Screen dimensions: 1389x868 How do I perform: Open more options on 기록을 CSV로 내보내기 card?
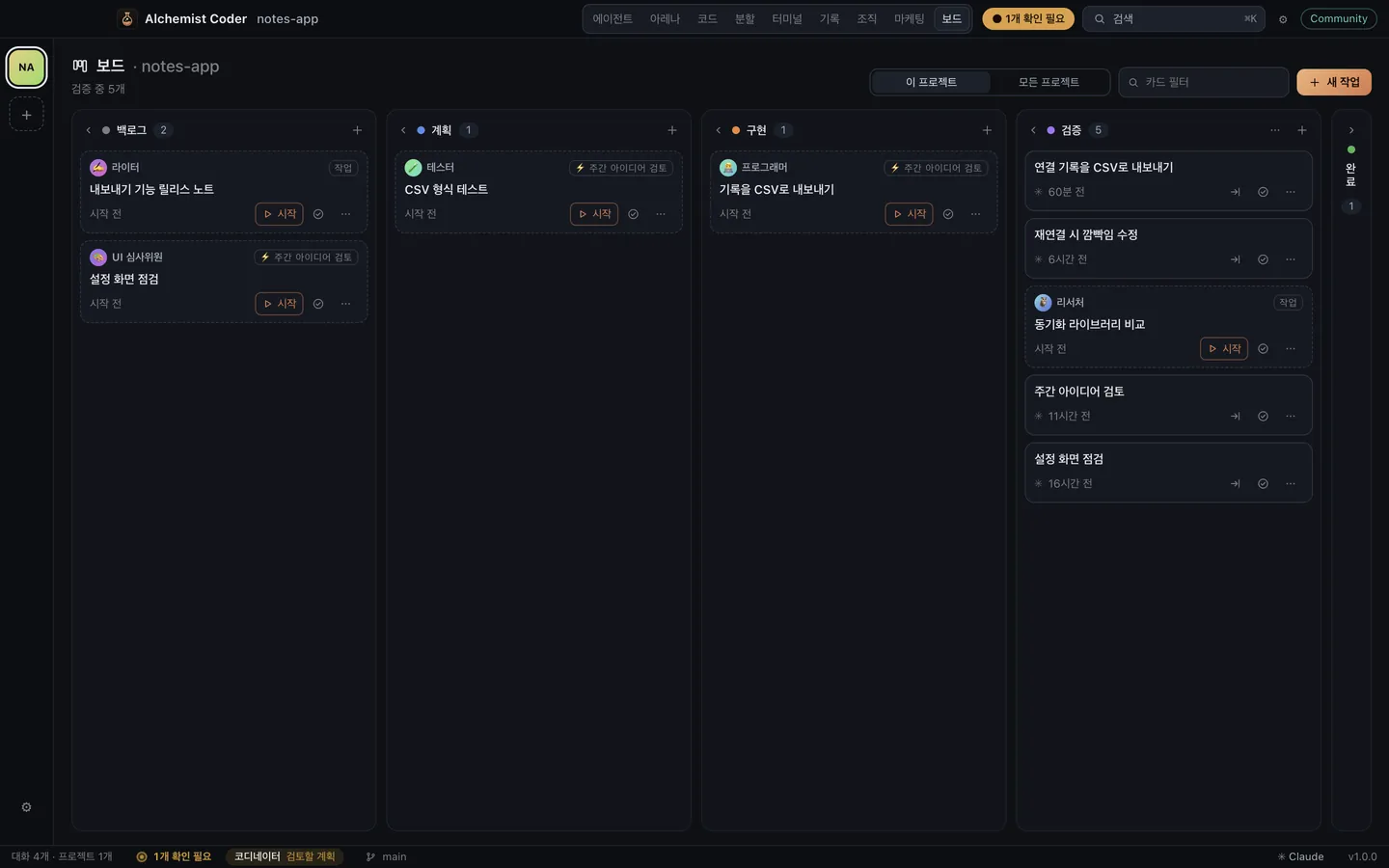975,214
